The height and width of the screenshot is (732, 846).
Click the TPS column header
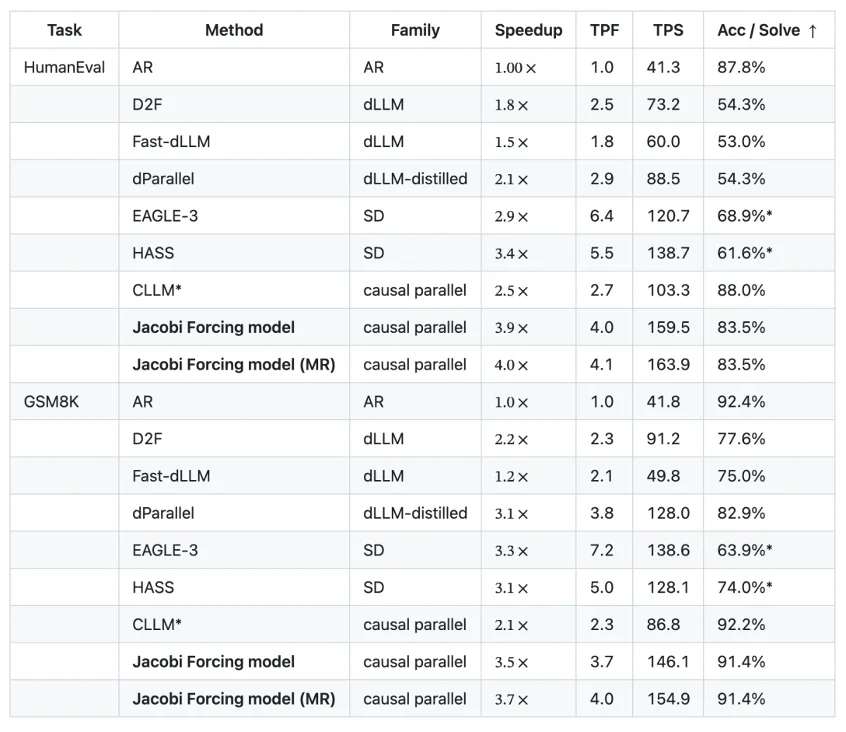click(668, 31)
